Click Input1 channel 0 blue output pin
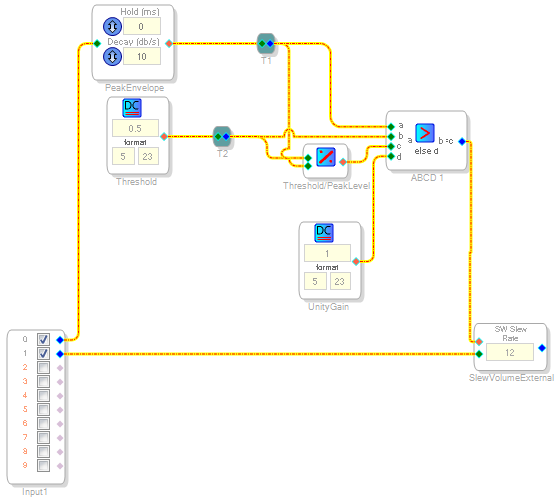This screenshot has width=558, height=500. [60, 340]
